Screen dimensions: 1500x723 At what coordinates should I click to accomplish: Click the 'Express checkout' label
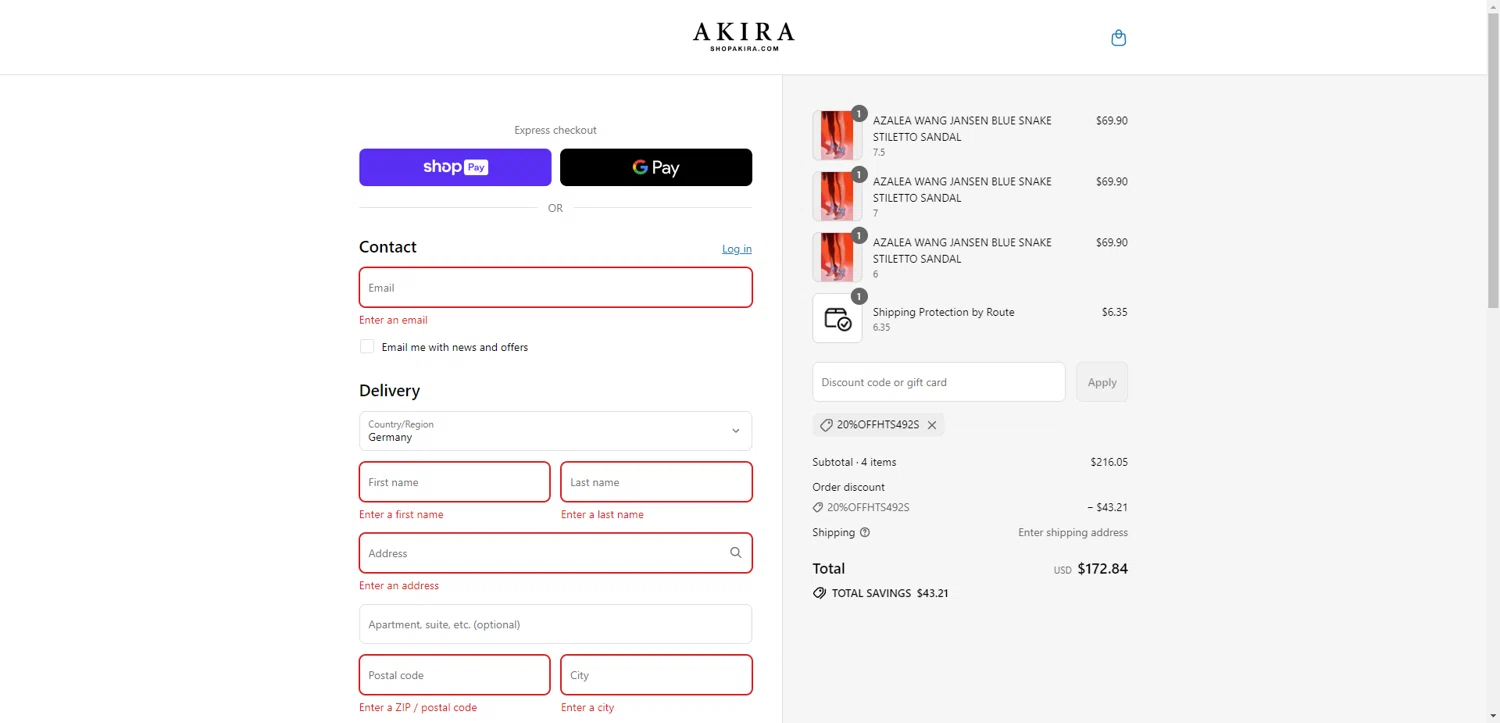[555, 130]
